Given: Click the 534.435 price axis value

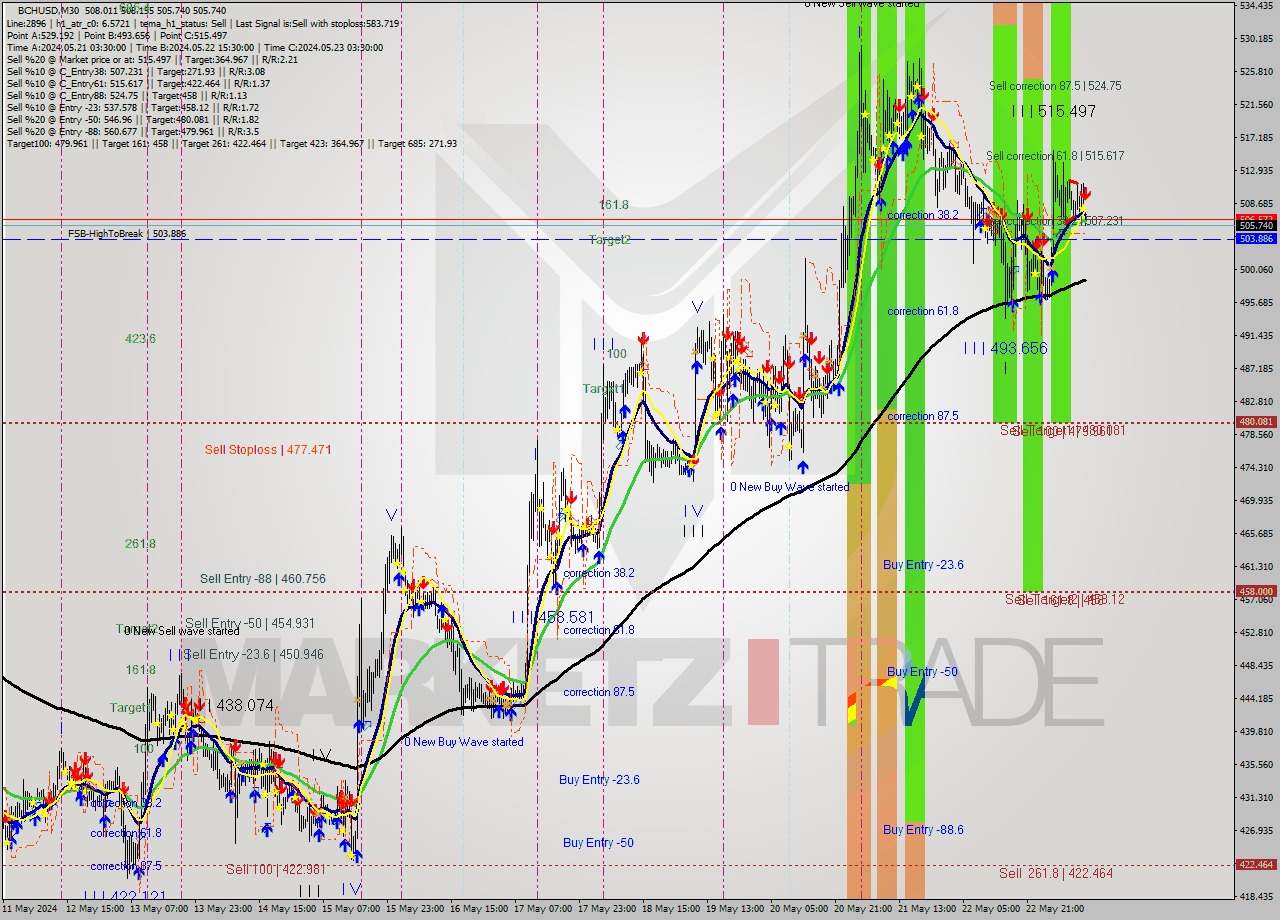Looking at the screenshot, I should pos(1257,5).
